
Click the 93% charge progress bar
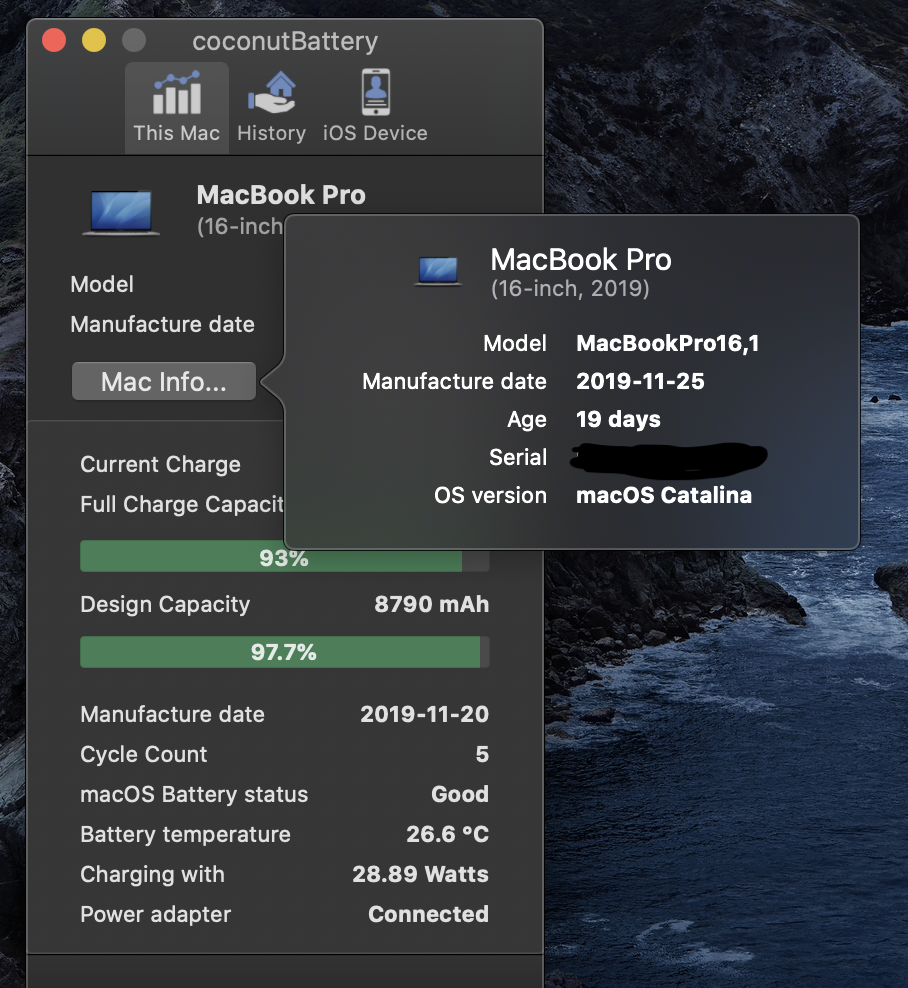(285, 558)
